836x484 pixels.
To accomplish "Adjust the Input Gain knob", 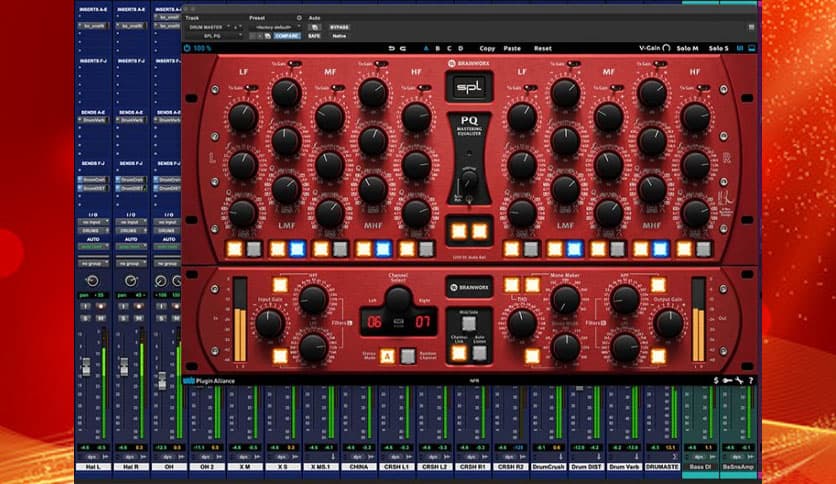I will pyautogui.click(x=270, y=323).
